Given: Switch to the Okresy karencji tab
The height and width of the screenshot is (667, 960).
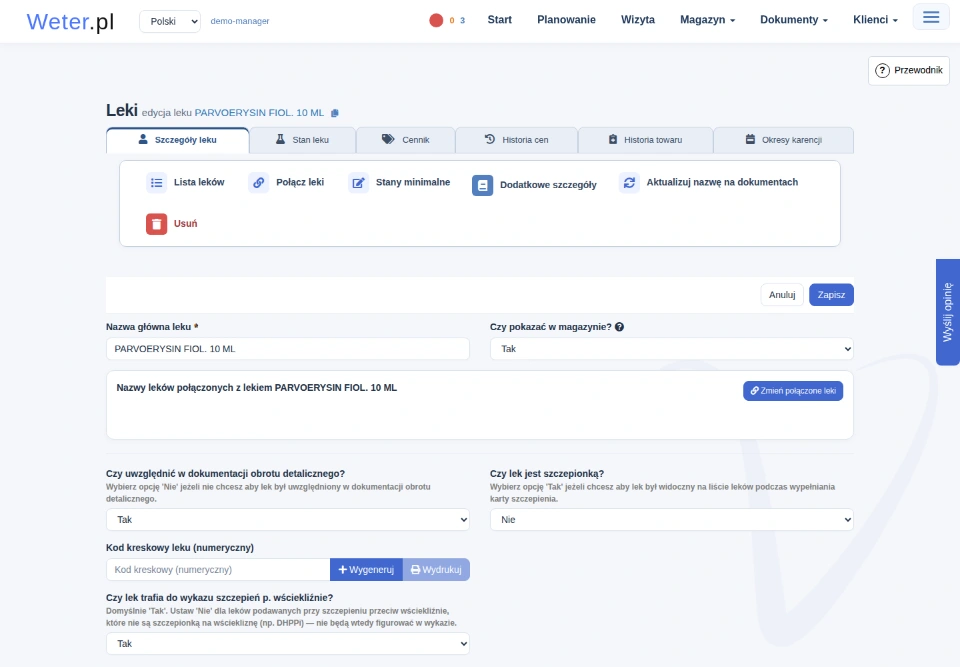Looking at the screenshot, I should tap(783, 140).
